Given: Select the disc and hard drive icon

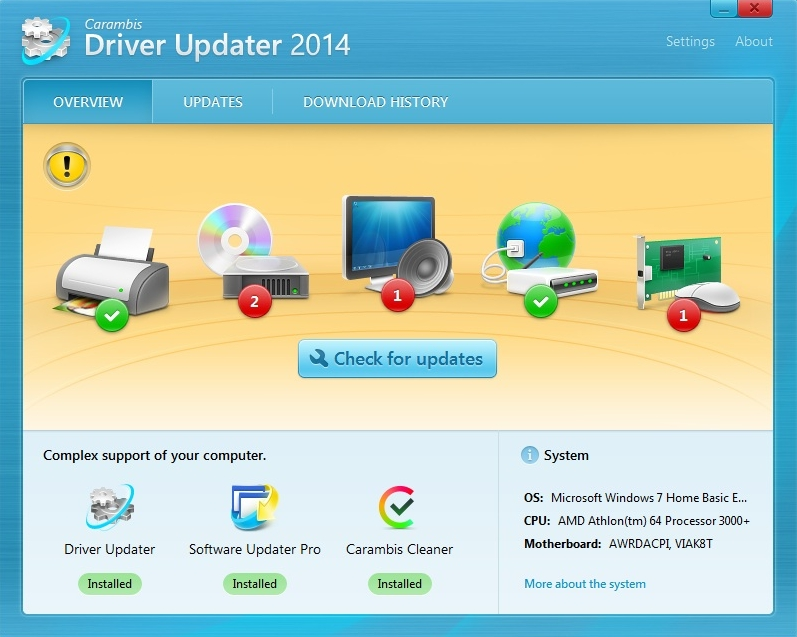Looking at the screenshot, I should pyautogui.click(x=253, y=252).
